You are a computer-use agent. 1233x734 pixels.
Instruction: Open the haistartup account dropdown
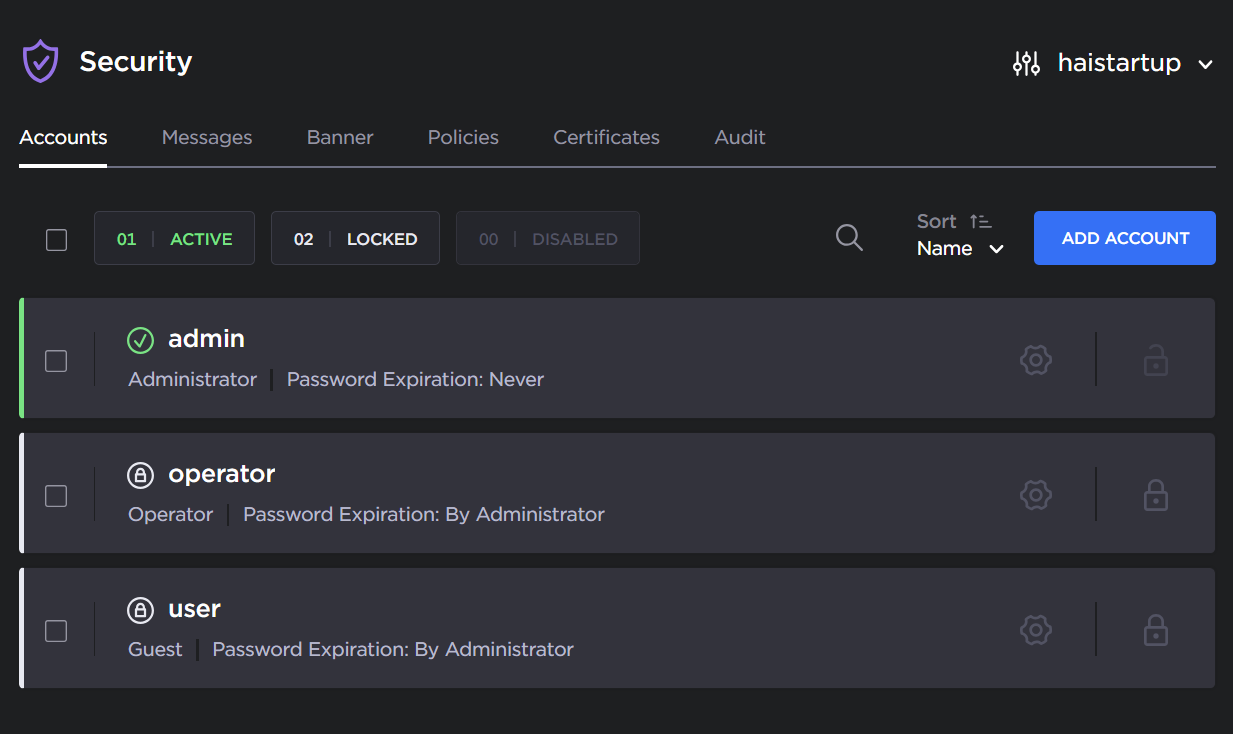(1135, 62)
